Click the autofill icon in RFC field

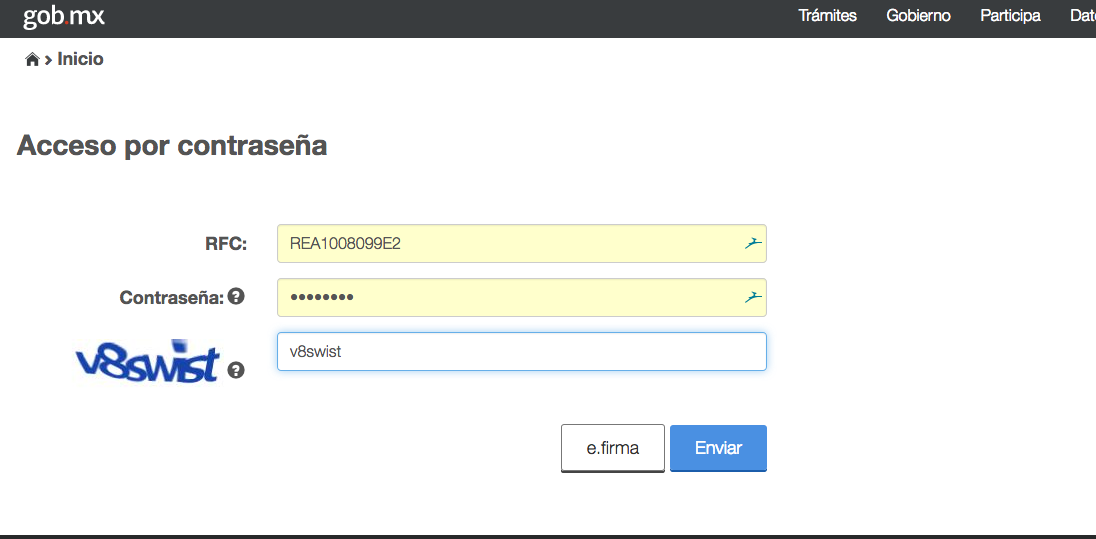(x=752, y=243)
